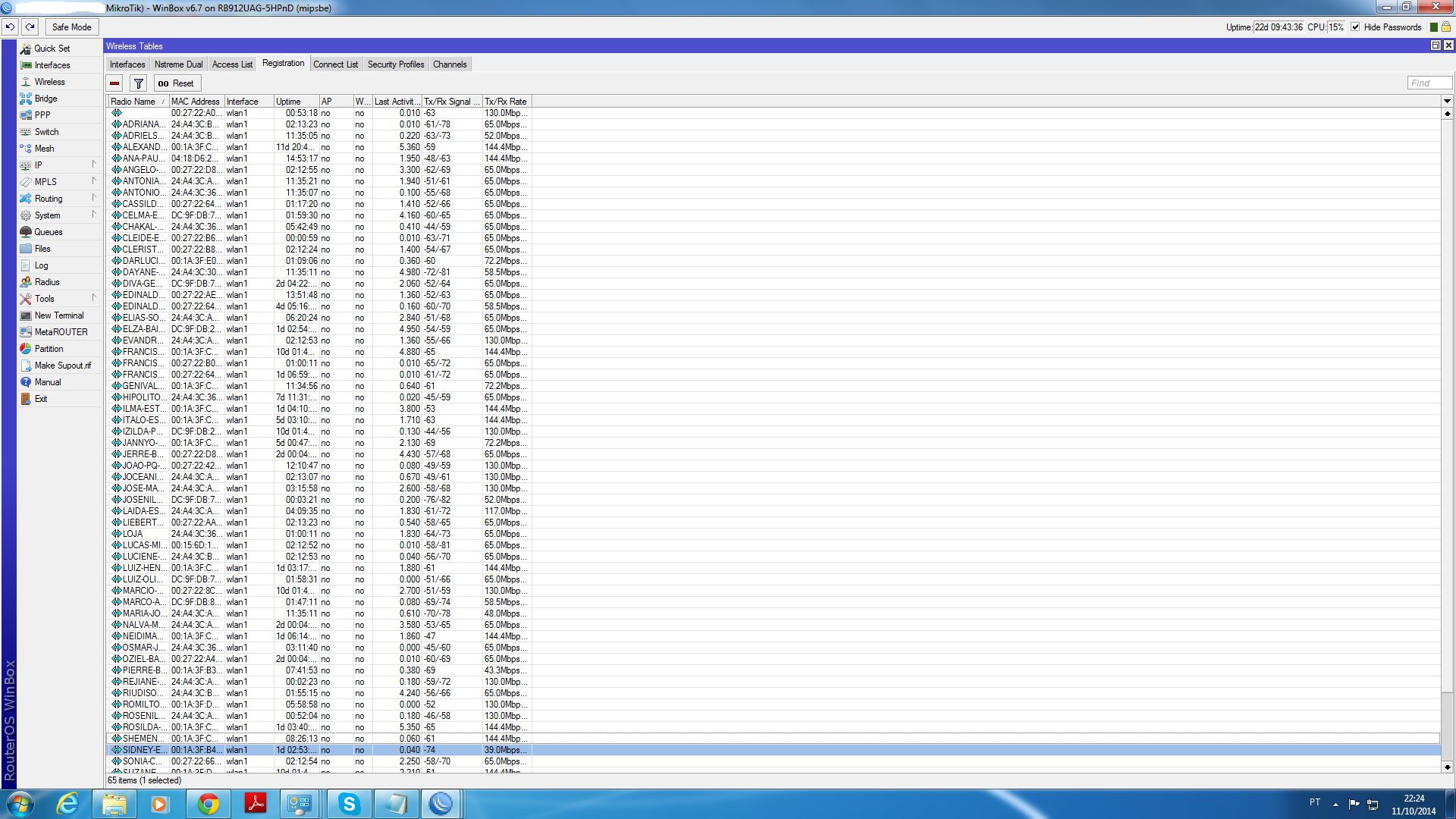
Task: Click the table scrollbar down arrow
Action: (x=1447, y=767)
